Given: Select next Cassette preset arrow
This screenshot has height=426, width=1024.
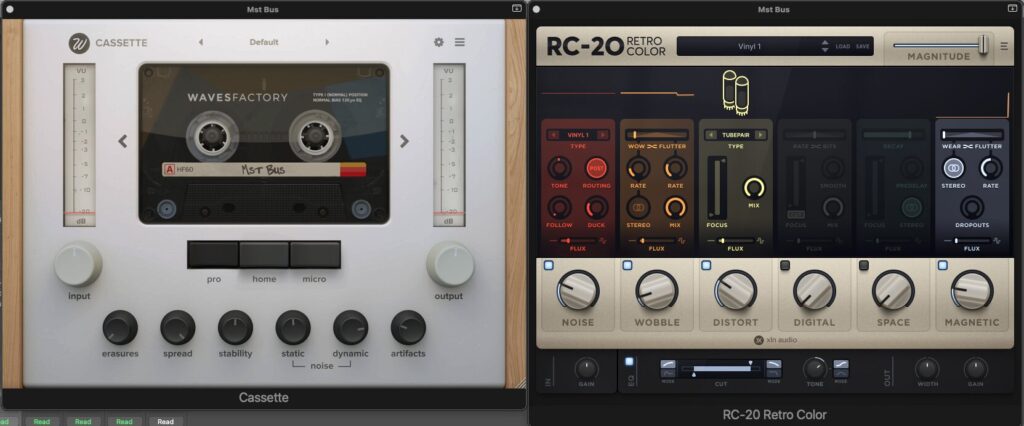Looking at the screenshot, I should click(x=327, y=42).
